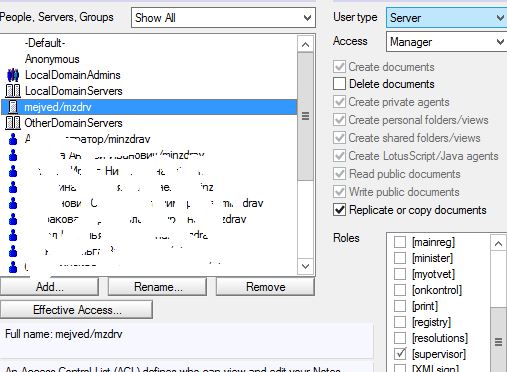Image resolution: width=507 pixels, height=372 pixels.
Task: Select the LocalDomainAdmins group icon
Action: (13, 75)
